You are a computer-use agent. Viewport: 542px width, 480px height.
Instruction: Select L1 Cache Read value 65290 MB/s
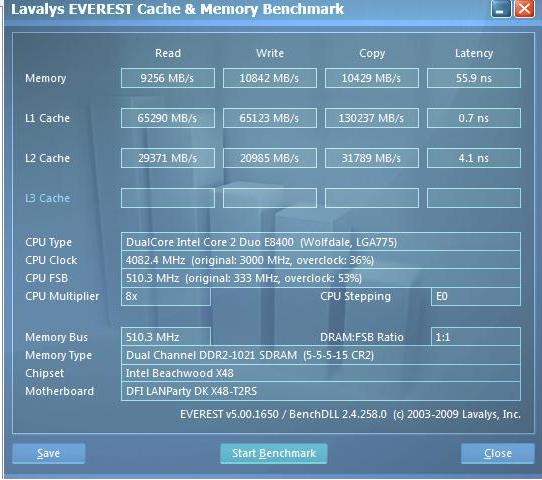point(168,118)
